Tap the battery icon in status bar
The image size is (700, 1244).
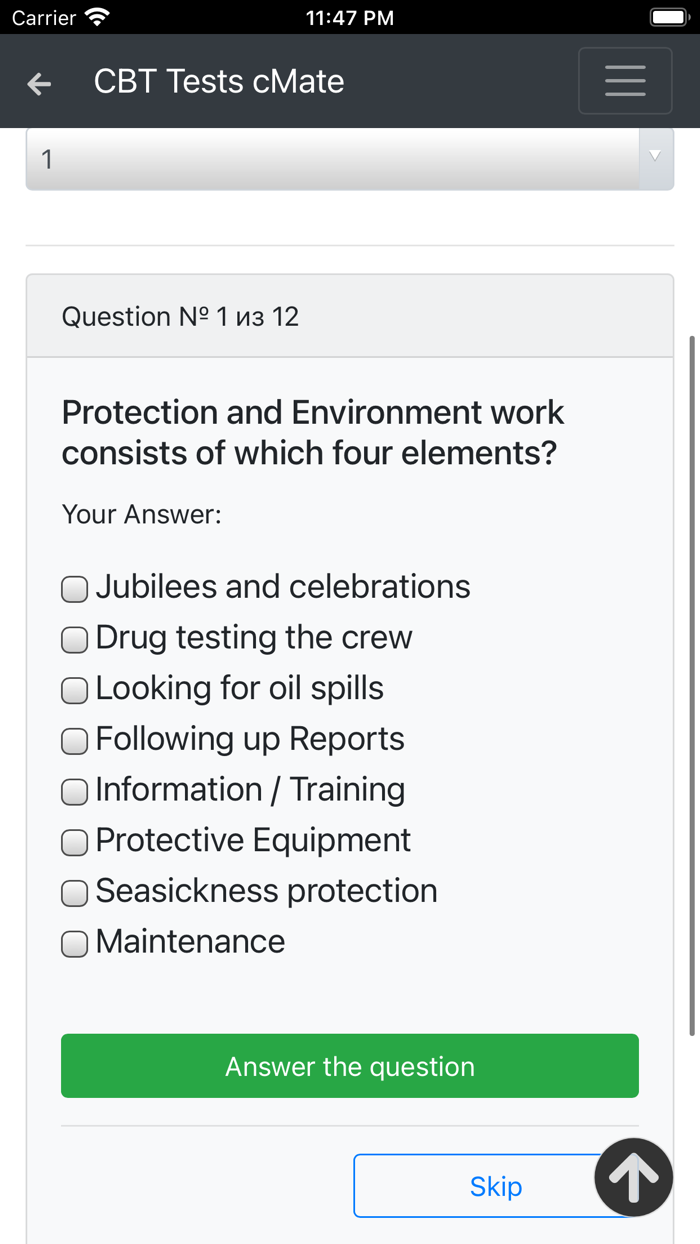(668, 17)
